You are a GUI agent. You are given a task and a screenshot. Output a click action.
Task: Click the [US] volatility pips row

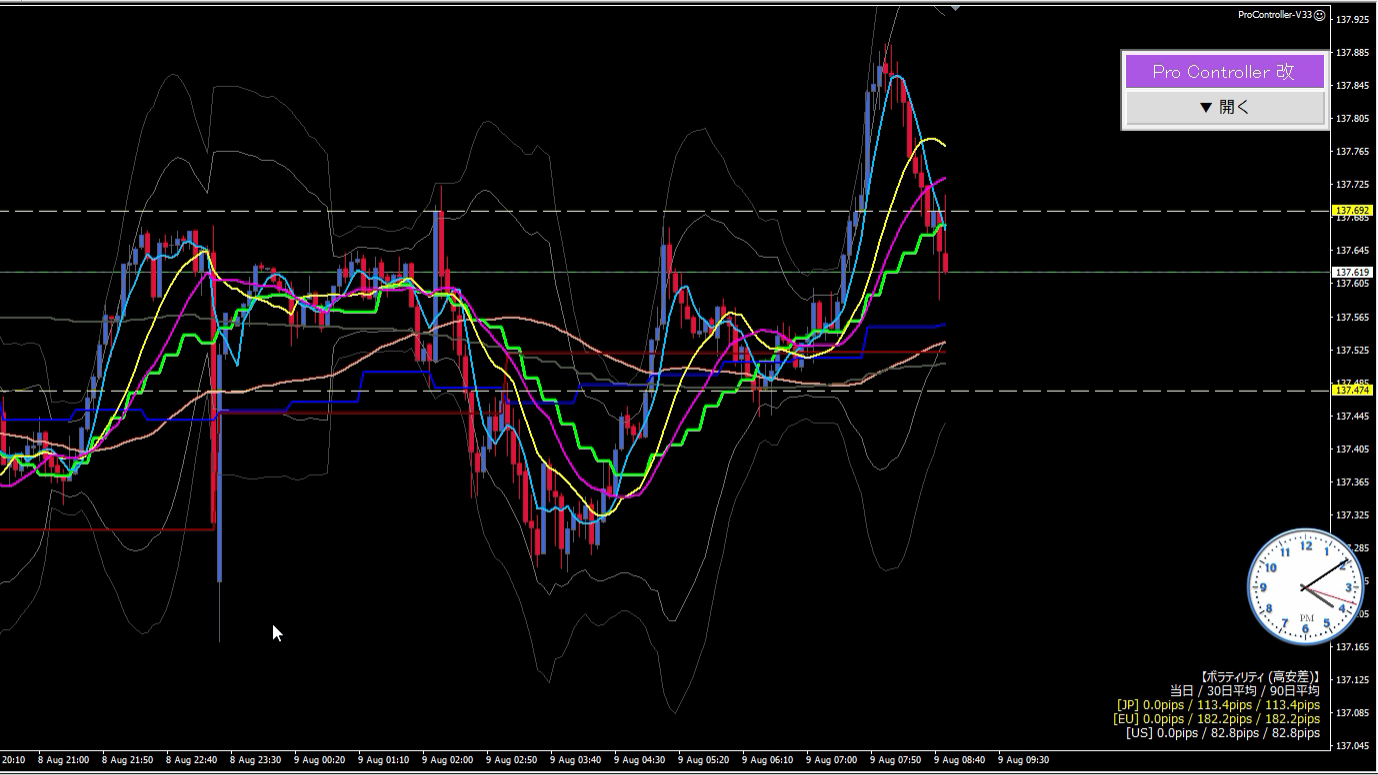click(1223, 733)
